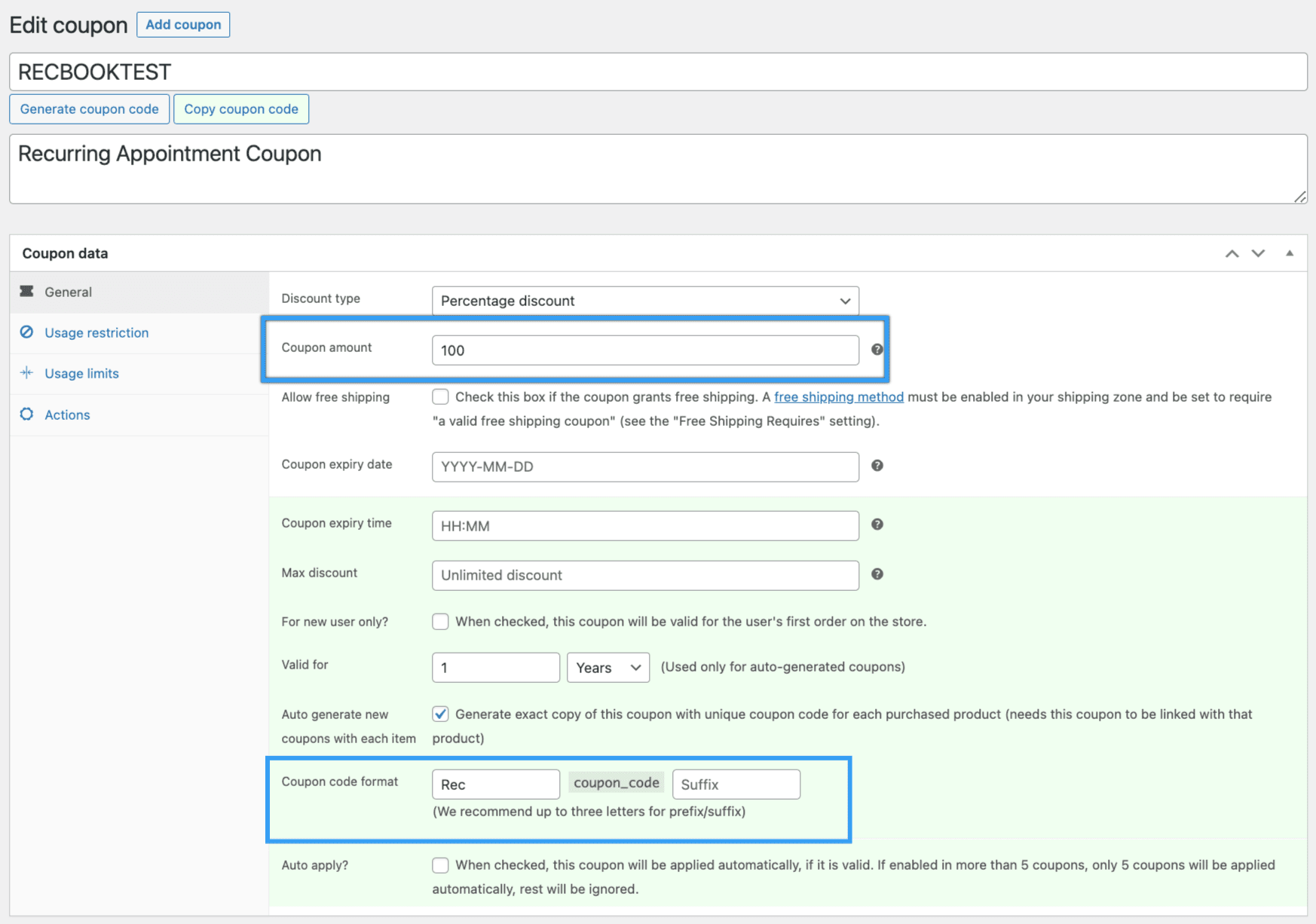Click the help icon beside Coupon expiry date

tap(877, 466)
